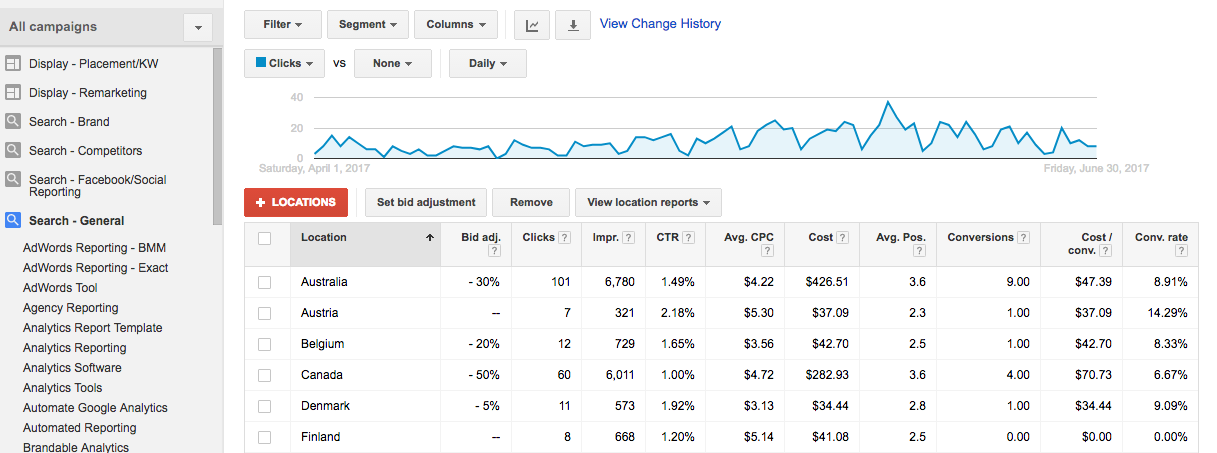1217x453 pixels.
Task: Tick the checkbox for Australia row
Action: click(265, 282)
